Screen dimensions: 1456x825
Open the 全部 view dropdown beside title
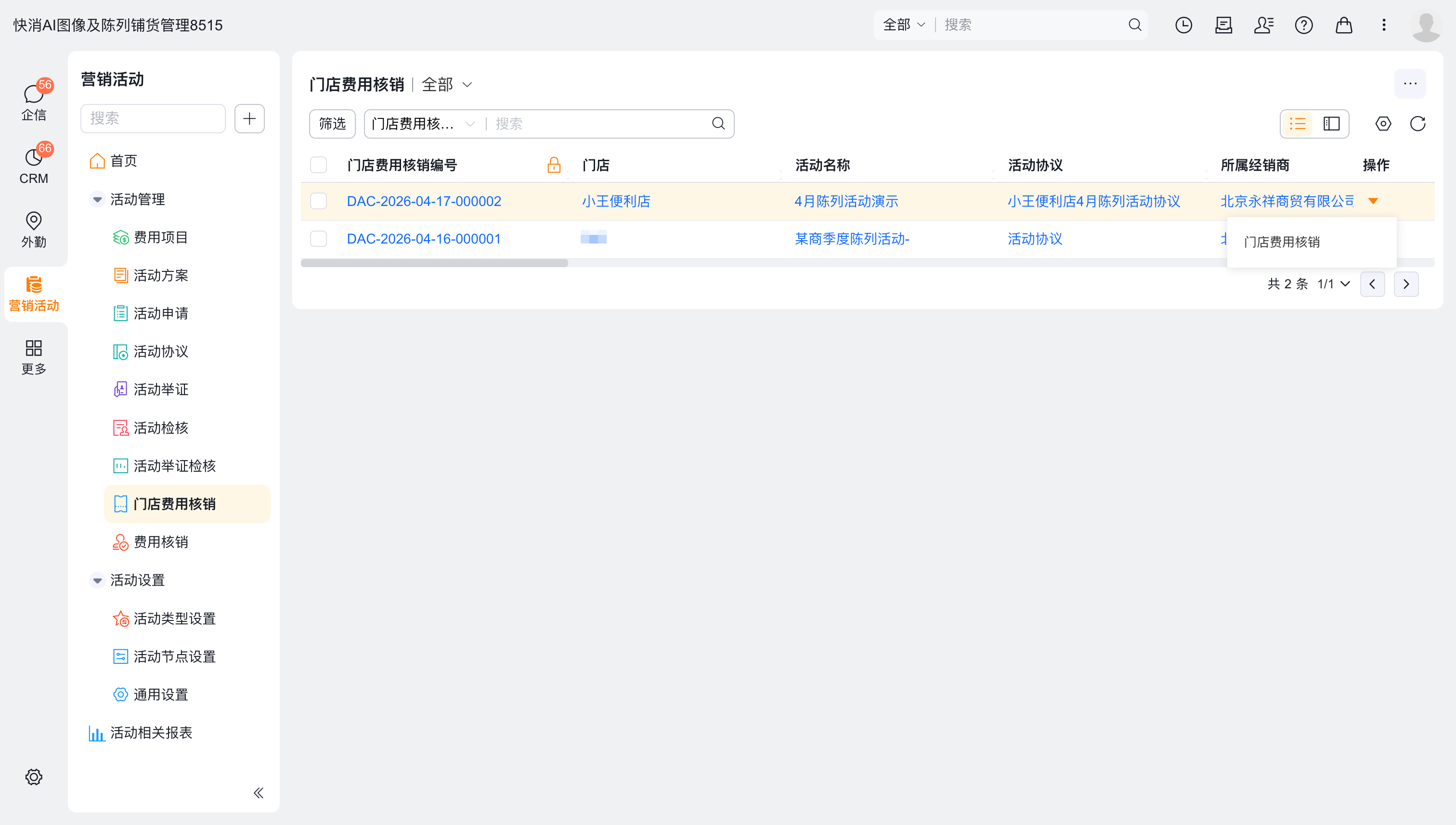click(447, 84)
